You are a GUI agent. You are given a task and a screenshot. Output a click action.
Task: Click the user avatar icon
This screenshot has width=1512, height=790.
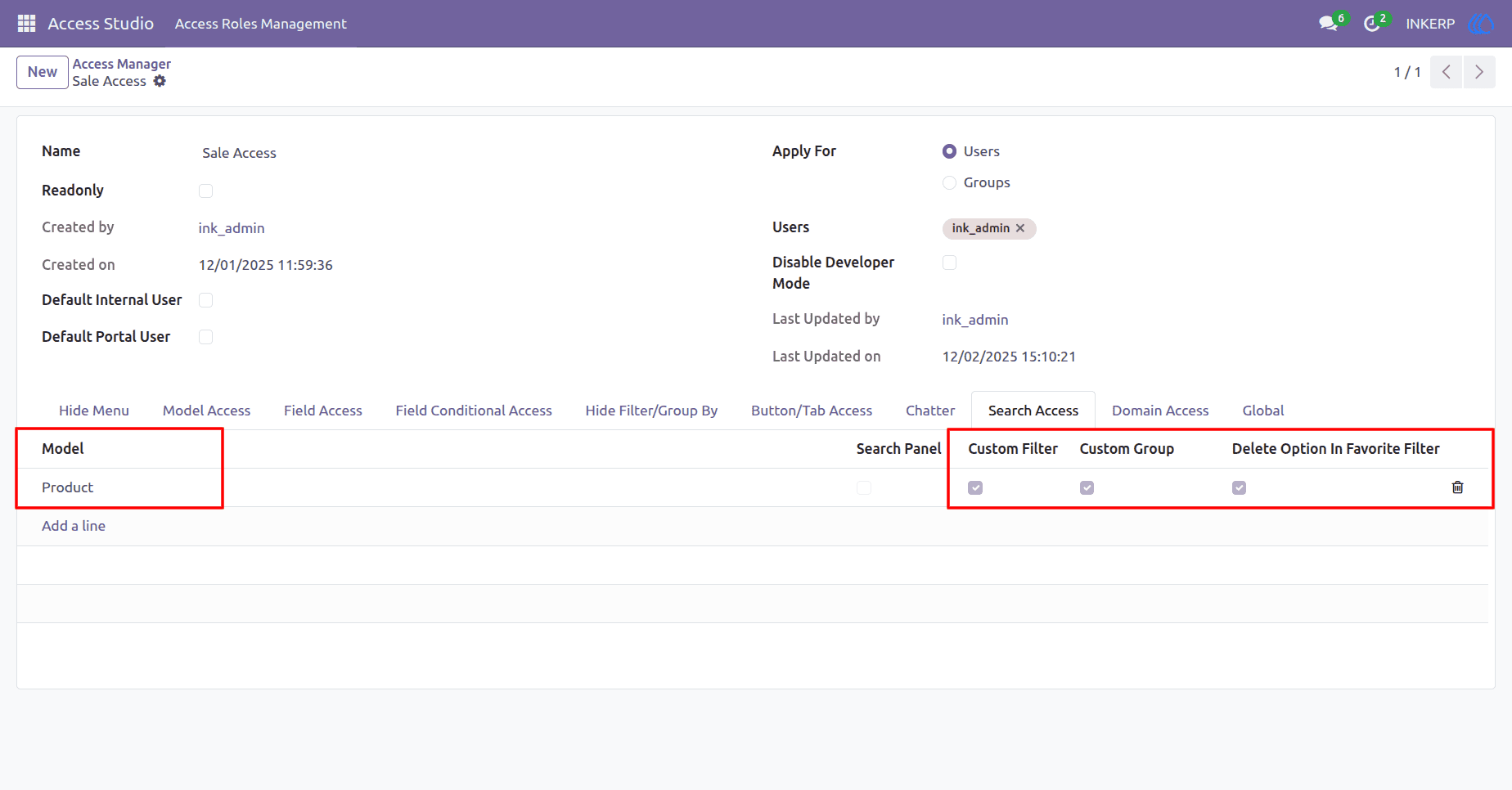(x=1480, y=24)
